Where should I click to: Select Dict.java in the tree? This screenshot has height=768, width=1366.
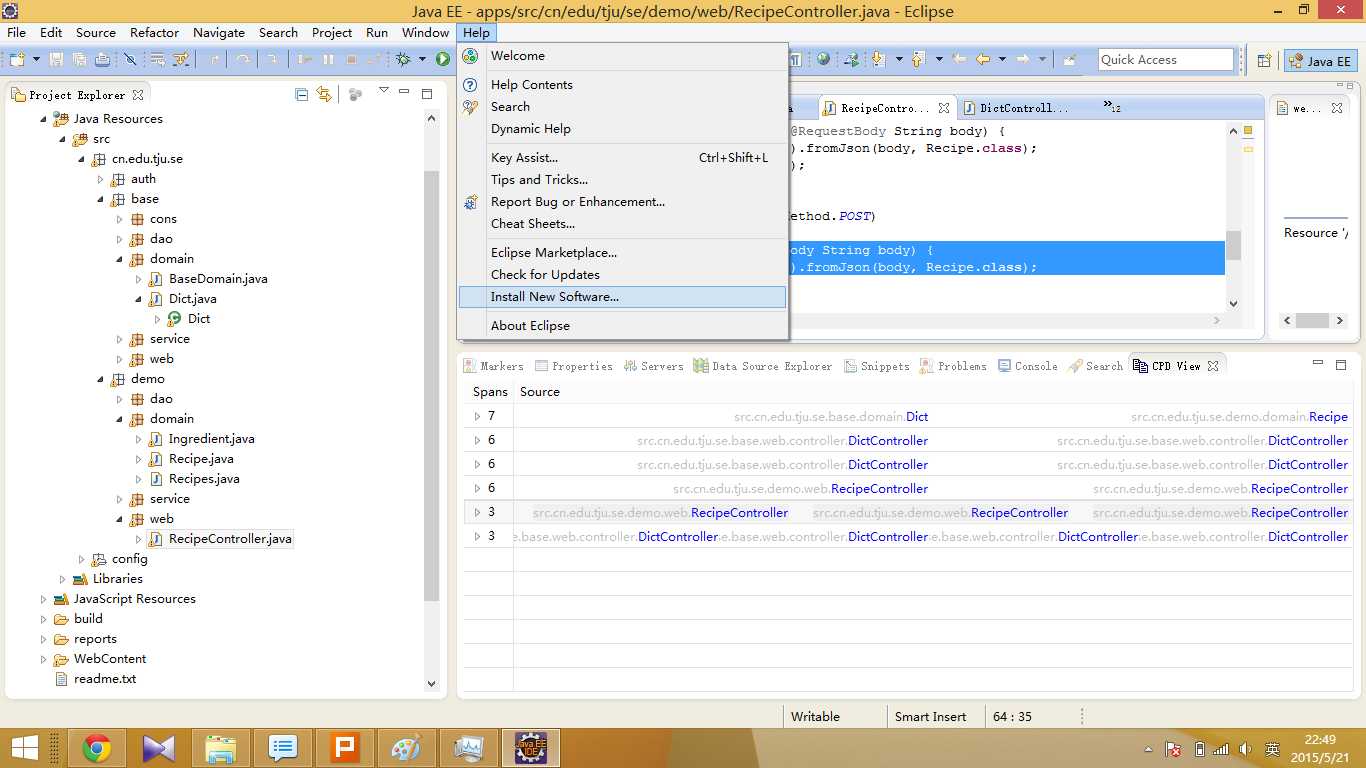click(192, 299)
